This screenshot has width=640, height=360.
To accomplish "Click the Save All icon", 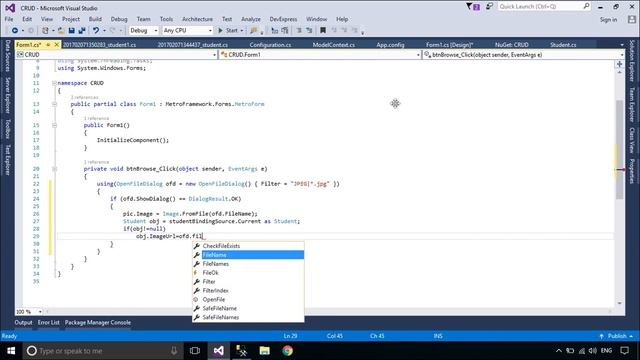I will pyautogui.click(x=82, y=31).
